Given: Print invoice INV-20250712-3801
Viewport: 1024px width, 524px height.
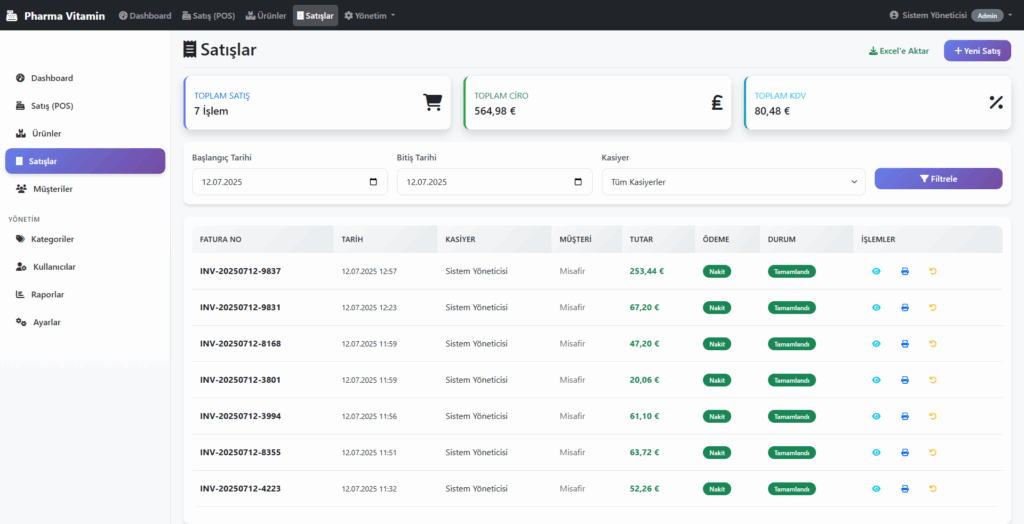Looking at the screenshot, I should coord(904,380).
